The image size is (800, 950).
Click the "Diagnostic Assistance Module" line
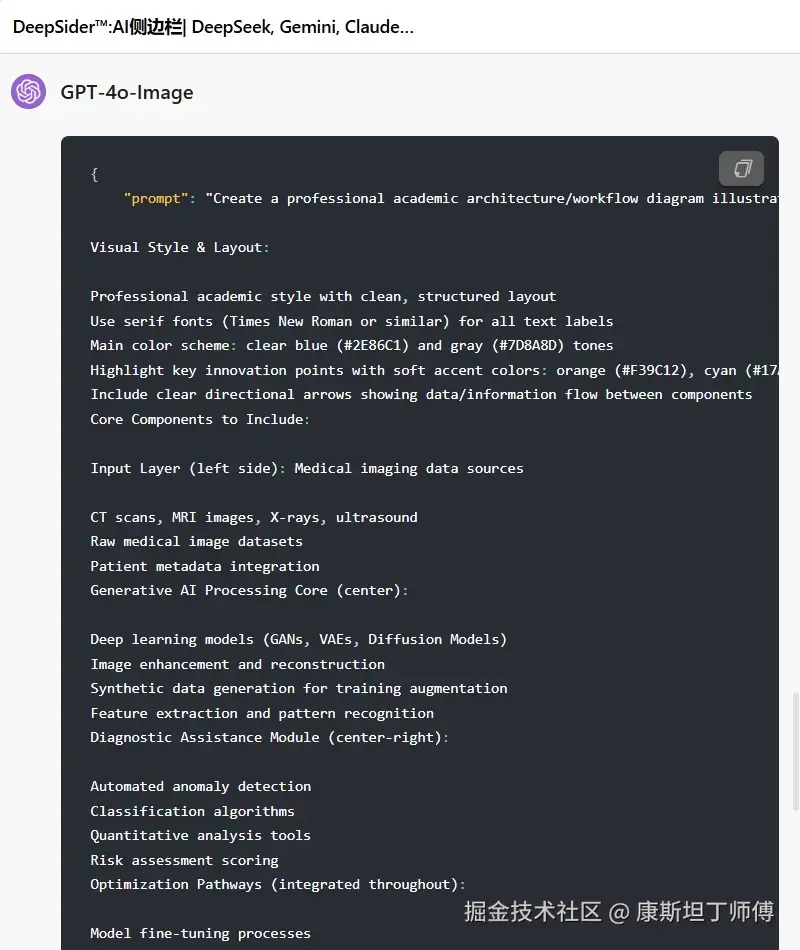[x=269, y=738]
